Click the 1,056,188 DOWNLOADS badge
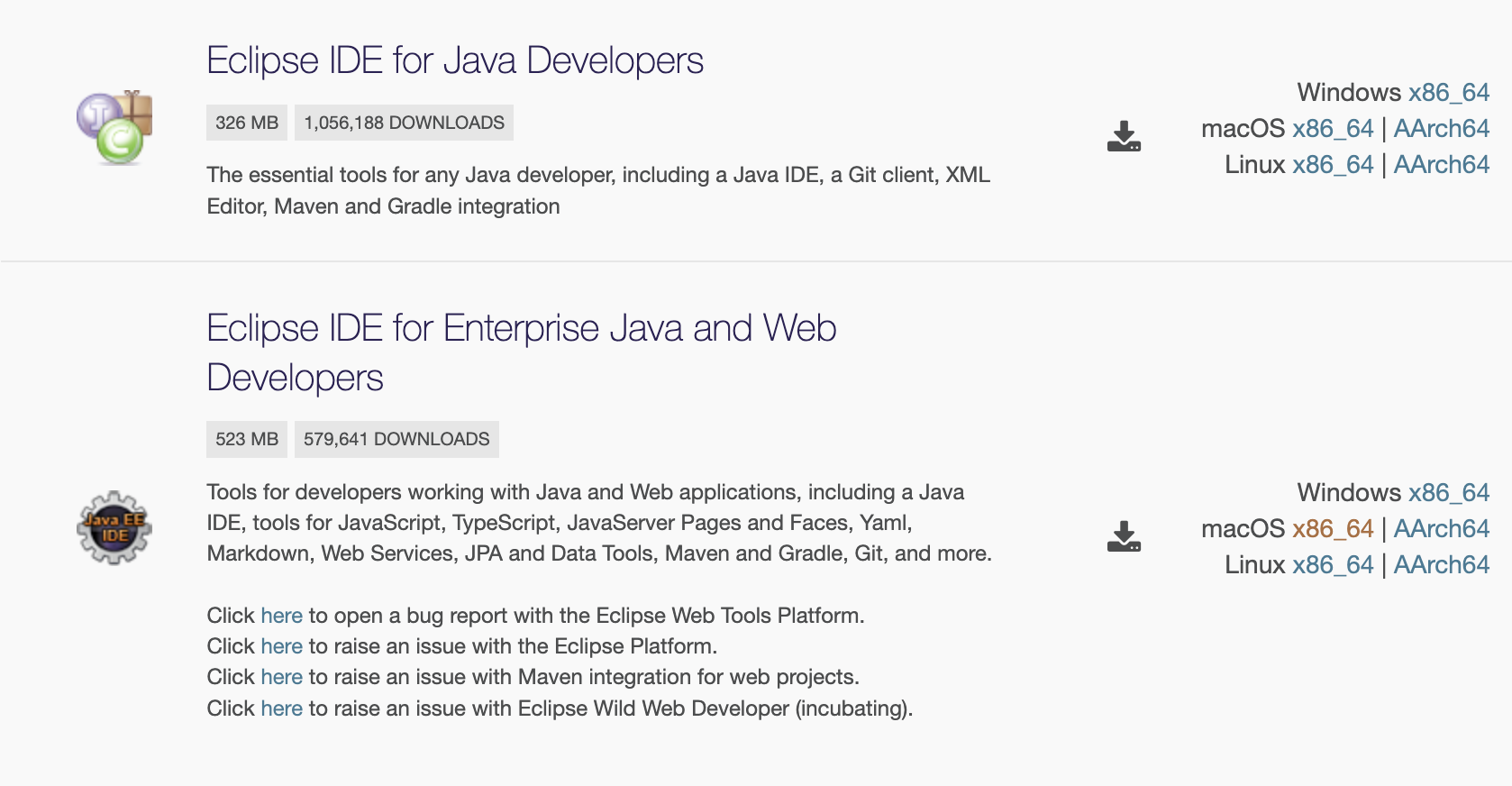 coord(404,123)
